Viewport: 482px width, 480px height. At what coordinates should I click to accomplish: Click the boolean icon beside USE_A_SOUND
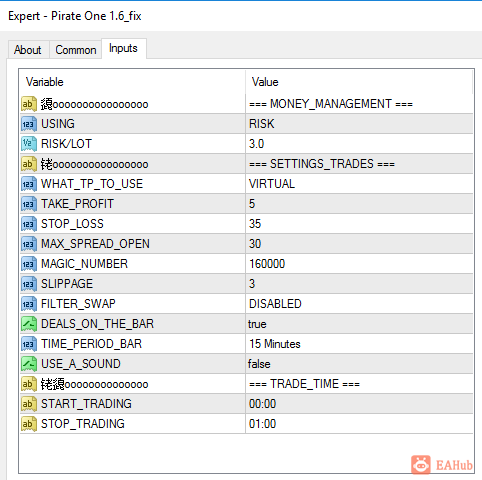(x=29, y=364)
